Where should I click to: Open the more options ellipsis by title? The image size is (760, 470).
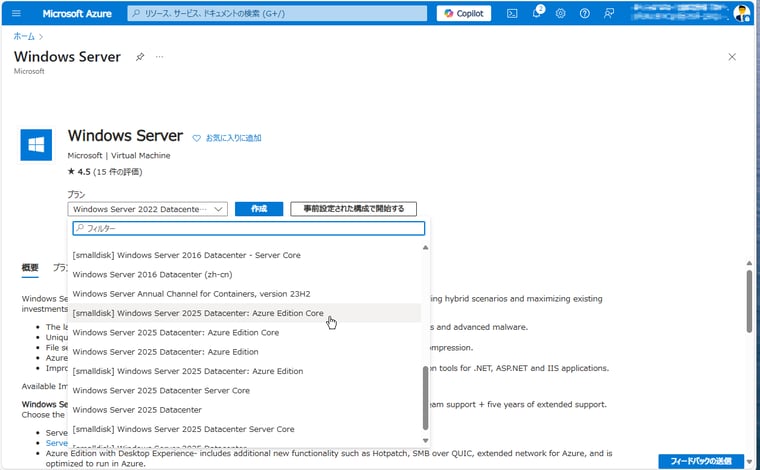pyautogui.click(x=159, y=57)
